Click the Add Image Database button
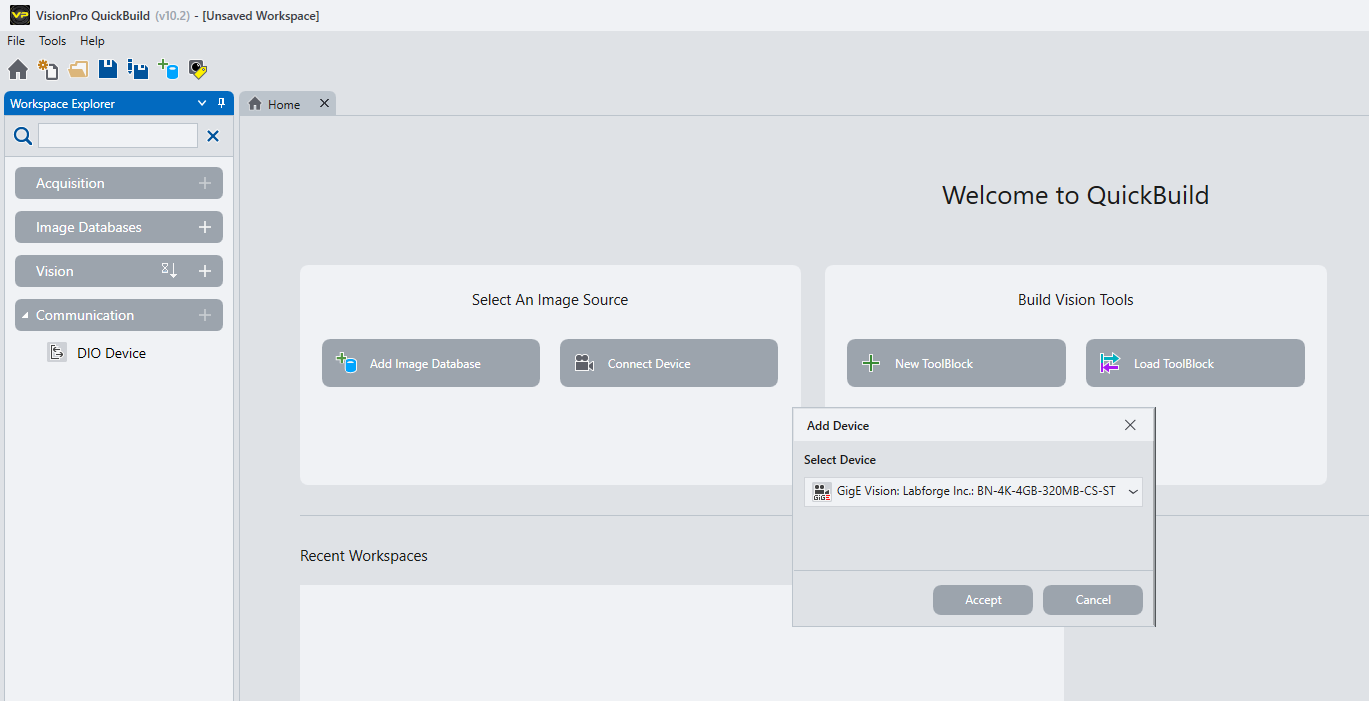 (431, 363)
